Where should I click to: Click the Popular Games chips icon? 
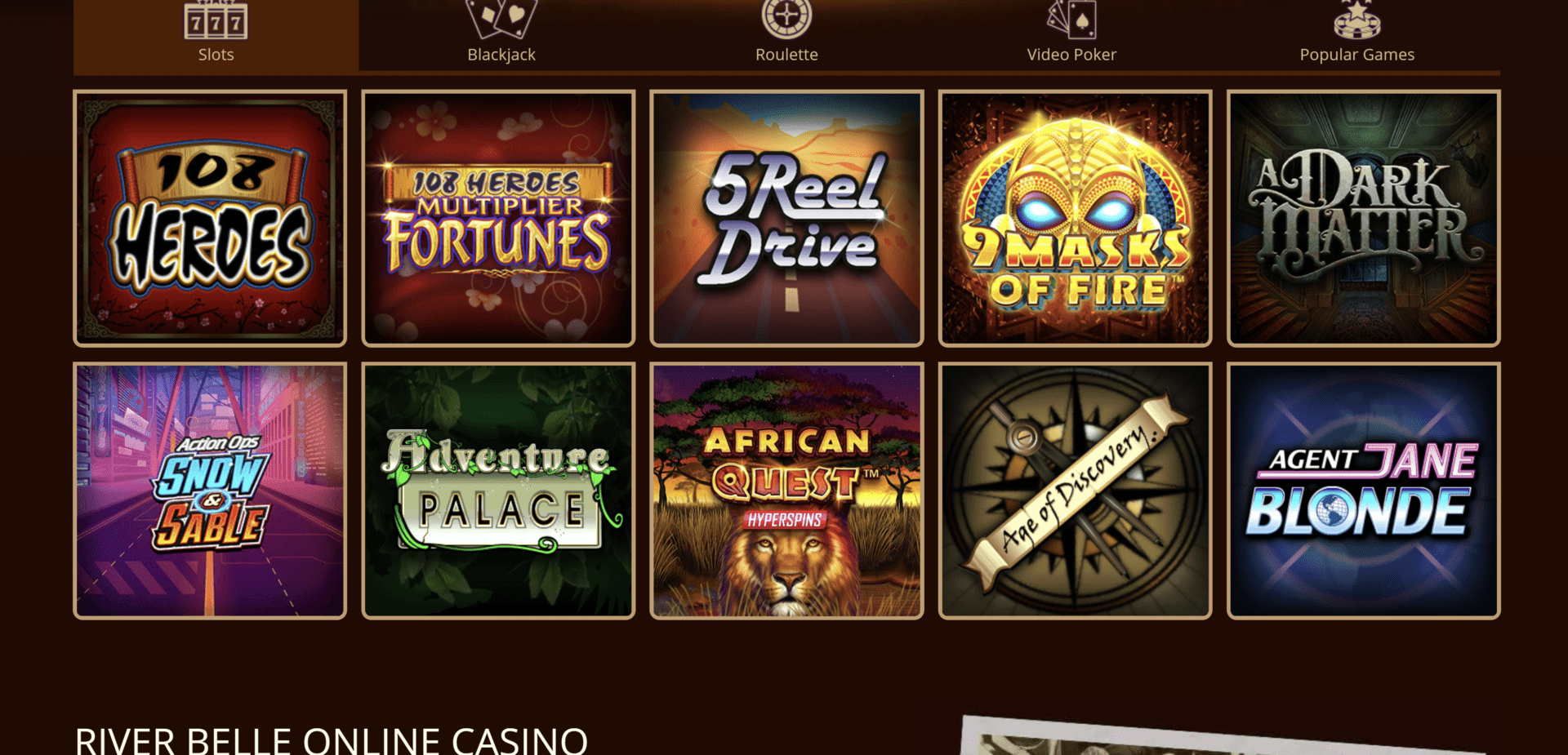click(1356, 20)
